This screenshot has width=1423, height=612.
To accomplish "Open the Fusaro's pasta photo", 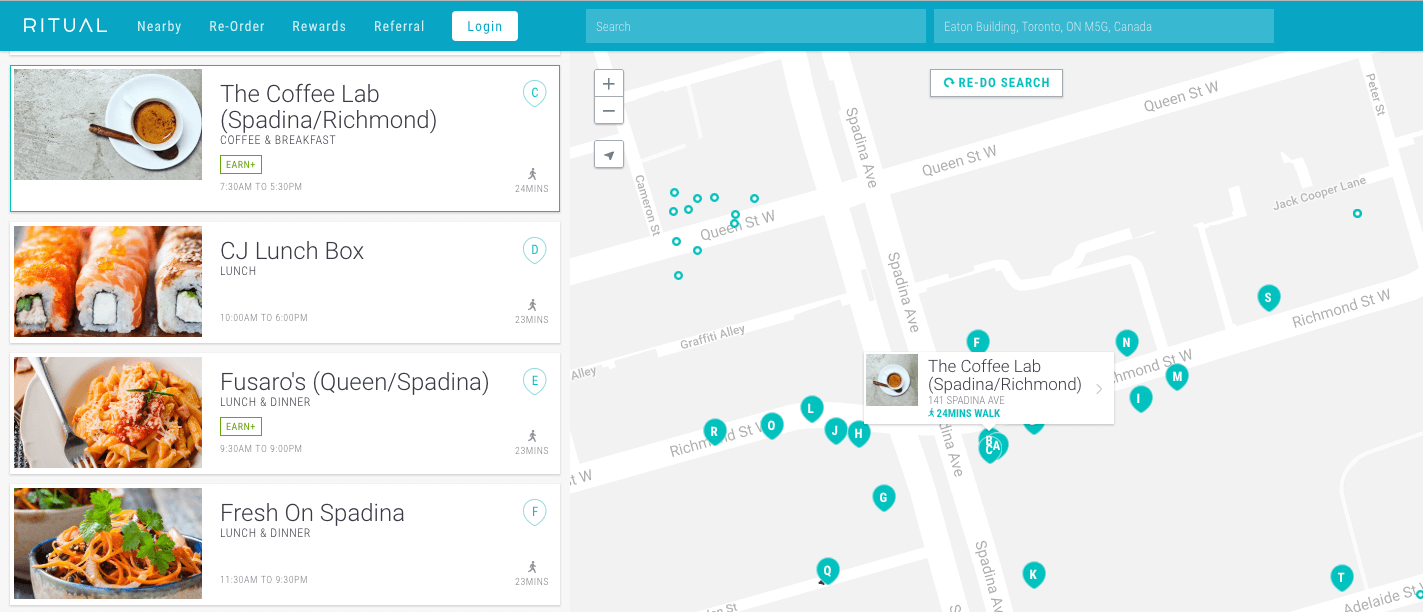I will pyautogui.click(x=108, y=412).
